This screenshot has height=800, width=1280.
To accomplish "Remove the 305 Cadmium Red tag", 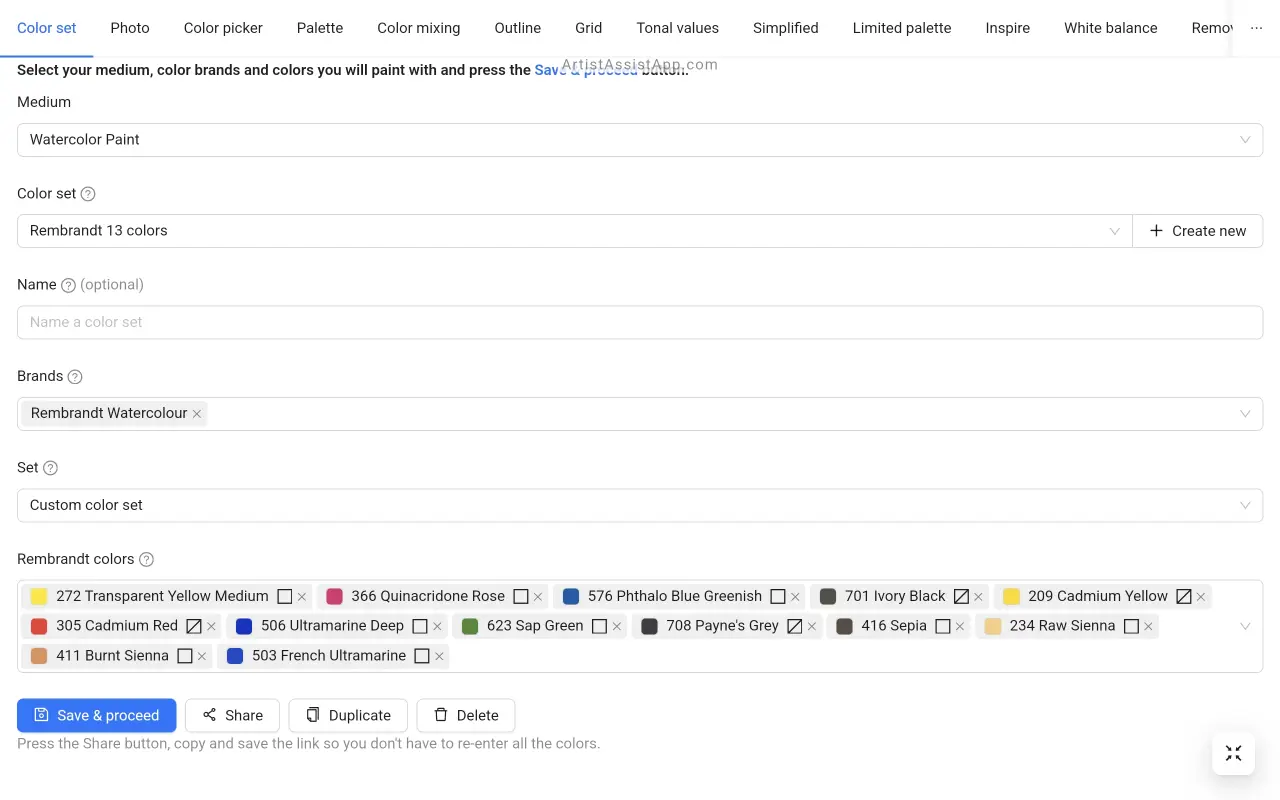I will 211,627.
